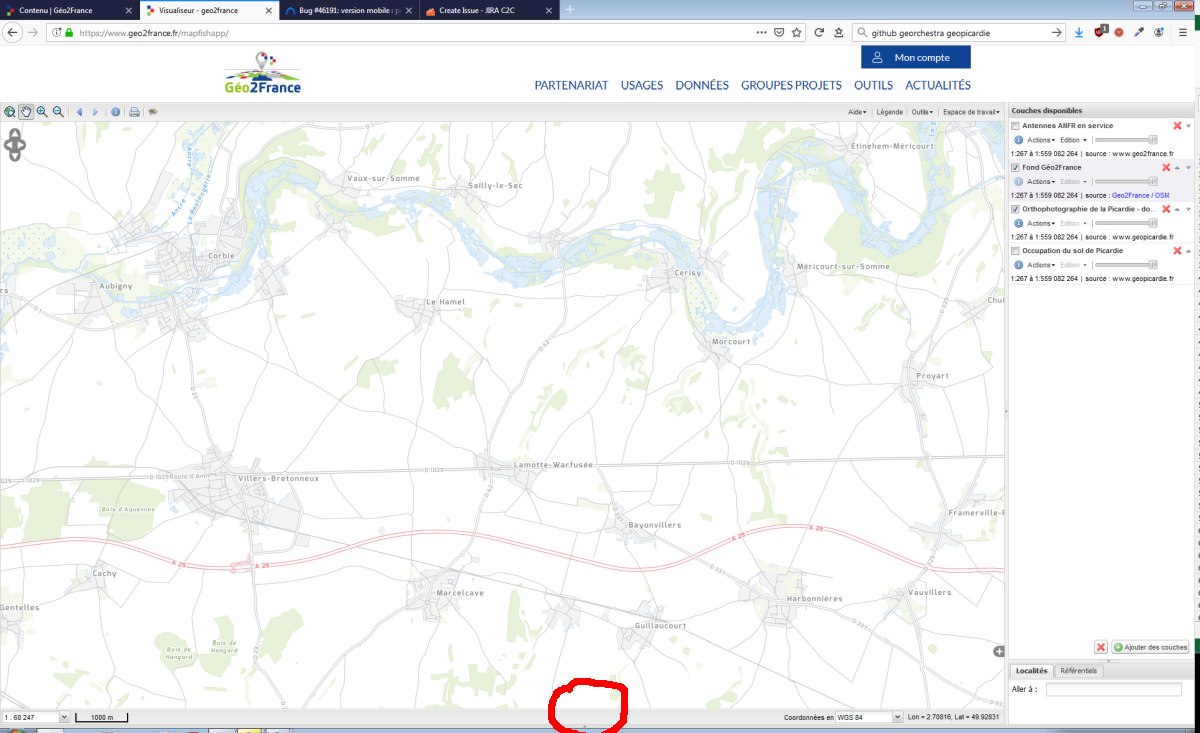Image resolution: width=1200 pixels, height=733 pixels.
Task: Adjust opacity slider of Fond Géo2France layer
Action: pos(1153,181)
